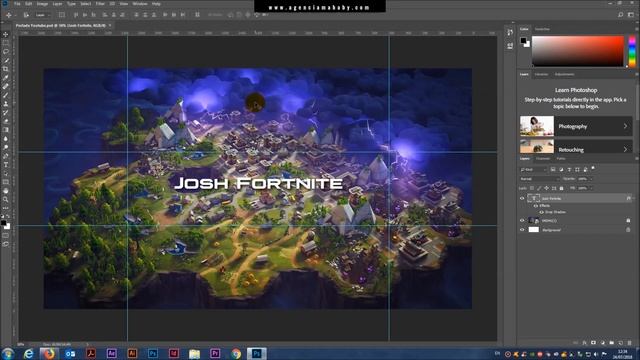Open the Image menu
The image size is (640, 360).
click(x=42, y=4)
